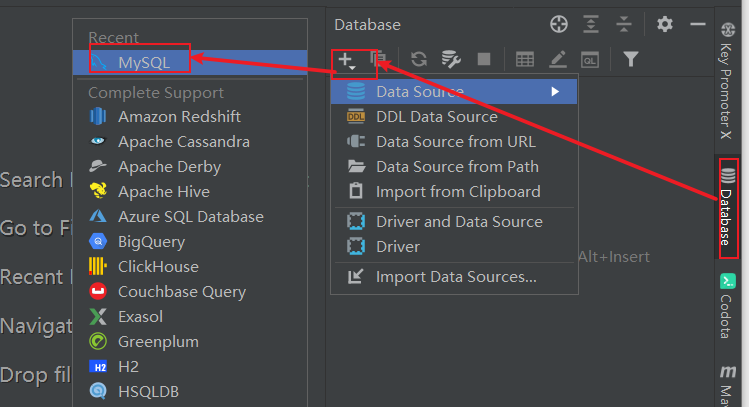Select Exasol data source

[x=190, y=317]
